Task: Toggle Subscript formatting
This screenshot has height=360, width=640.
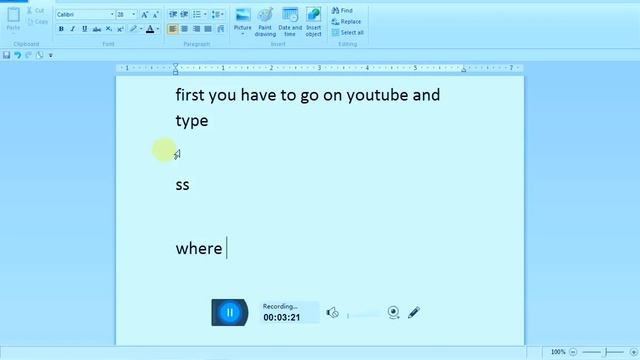Action: pos(109,29)
